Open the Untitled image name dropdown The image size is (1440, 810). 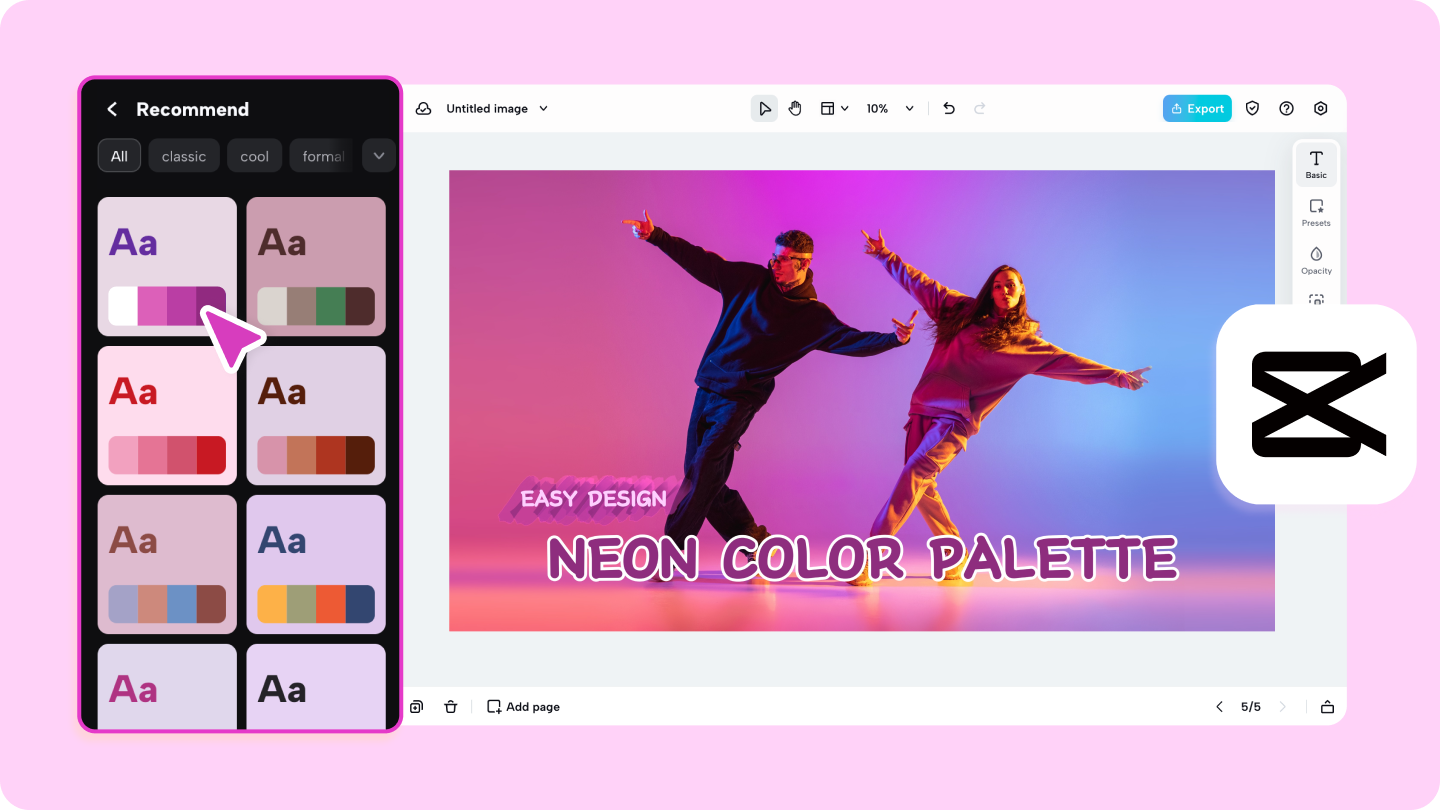pos(541,108)
